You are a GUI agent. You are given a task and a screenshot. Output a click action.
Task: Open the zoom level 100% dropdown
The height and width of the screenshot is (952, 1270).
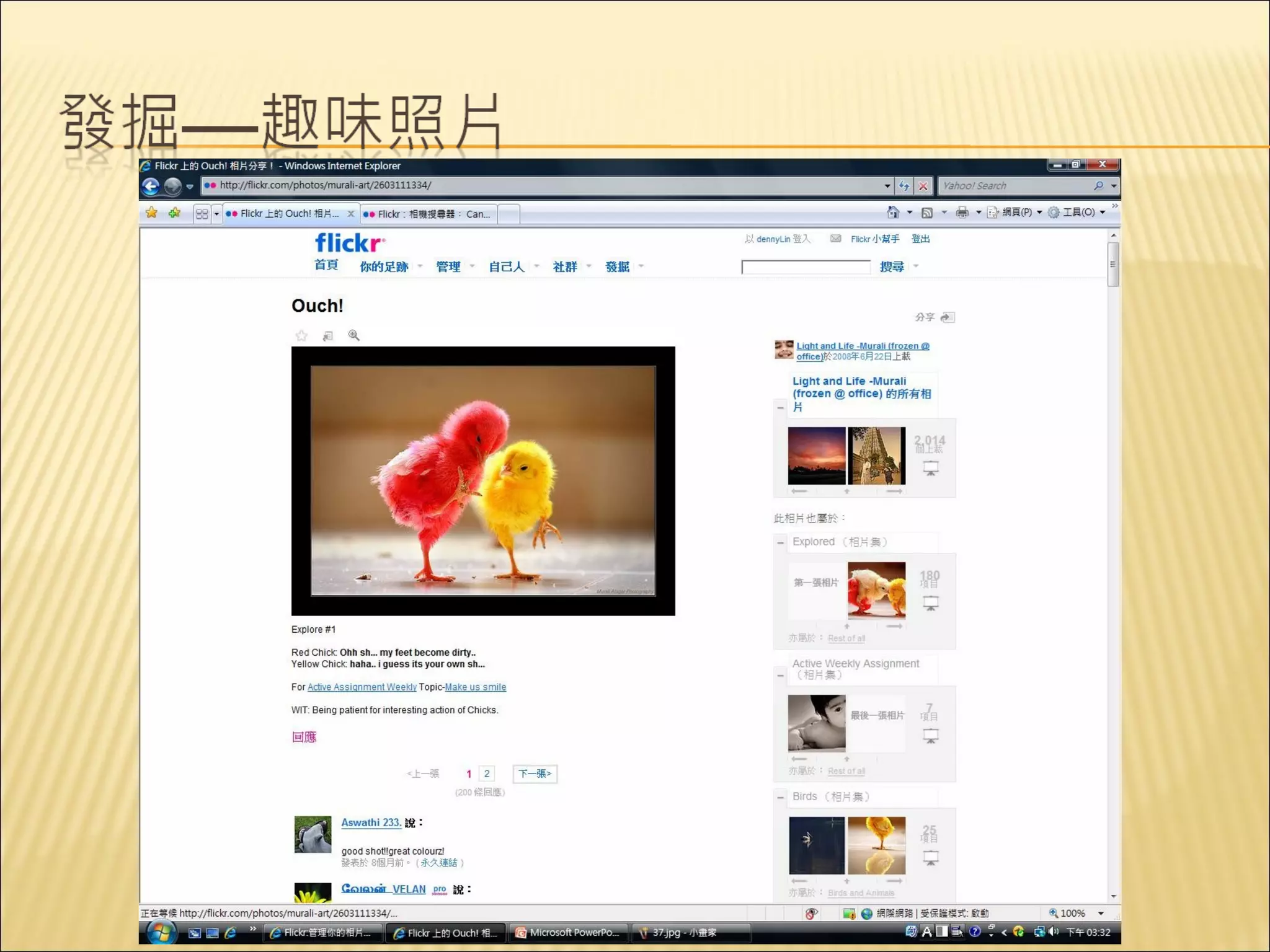coord(1101,913)
